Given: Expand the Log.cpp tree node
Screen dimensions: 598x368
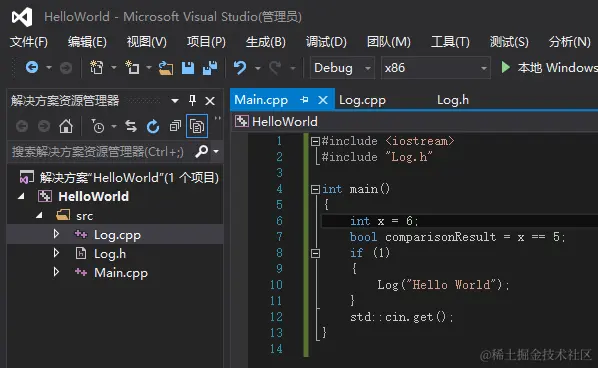Looking at the screenshot, I should pos(56,234).
